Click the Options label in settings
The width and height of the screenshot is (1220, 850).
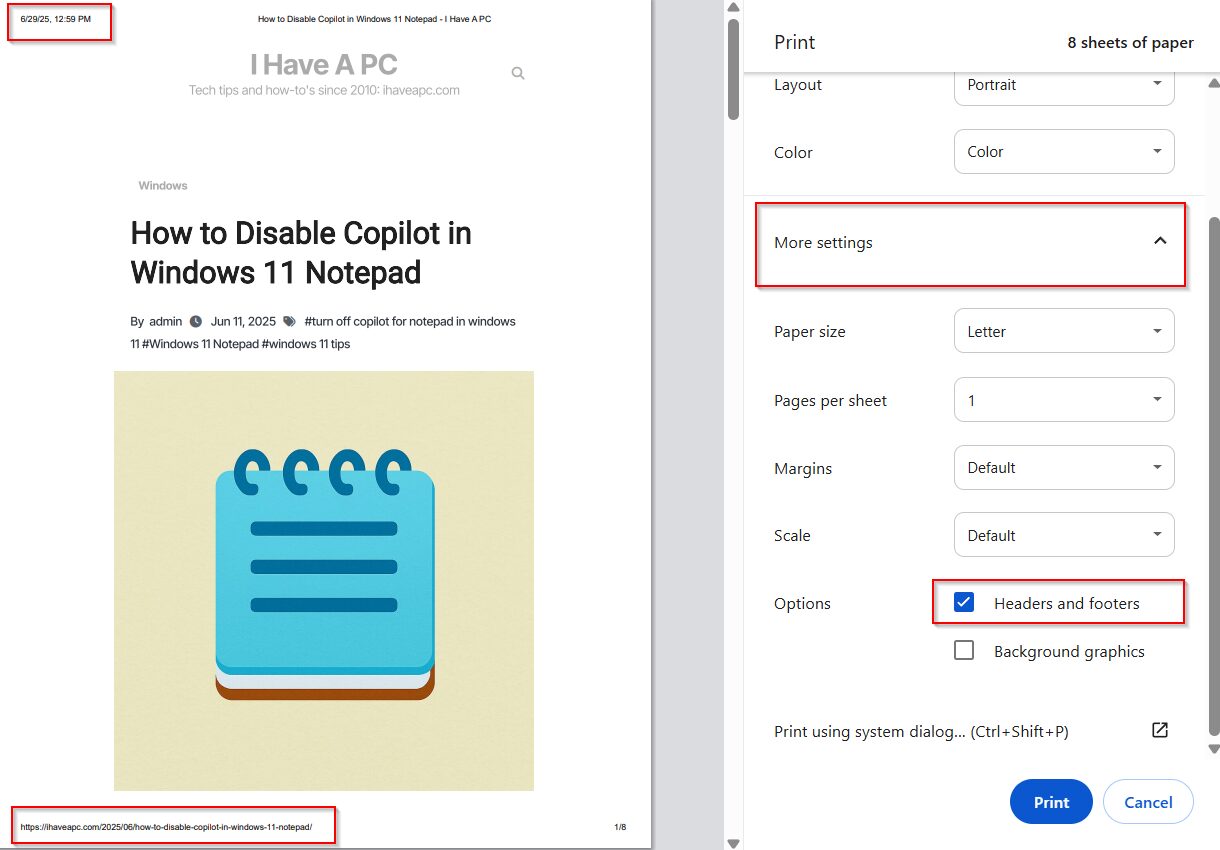click(x=802, y=604)
